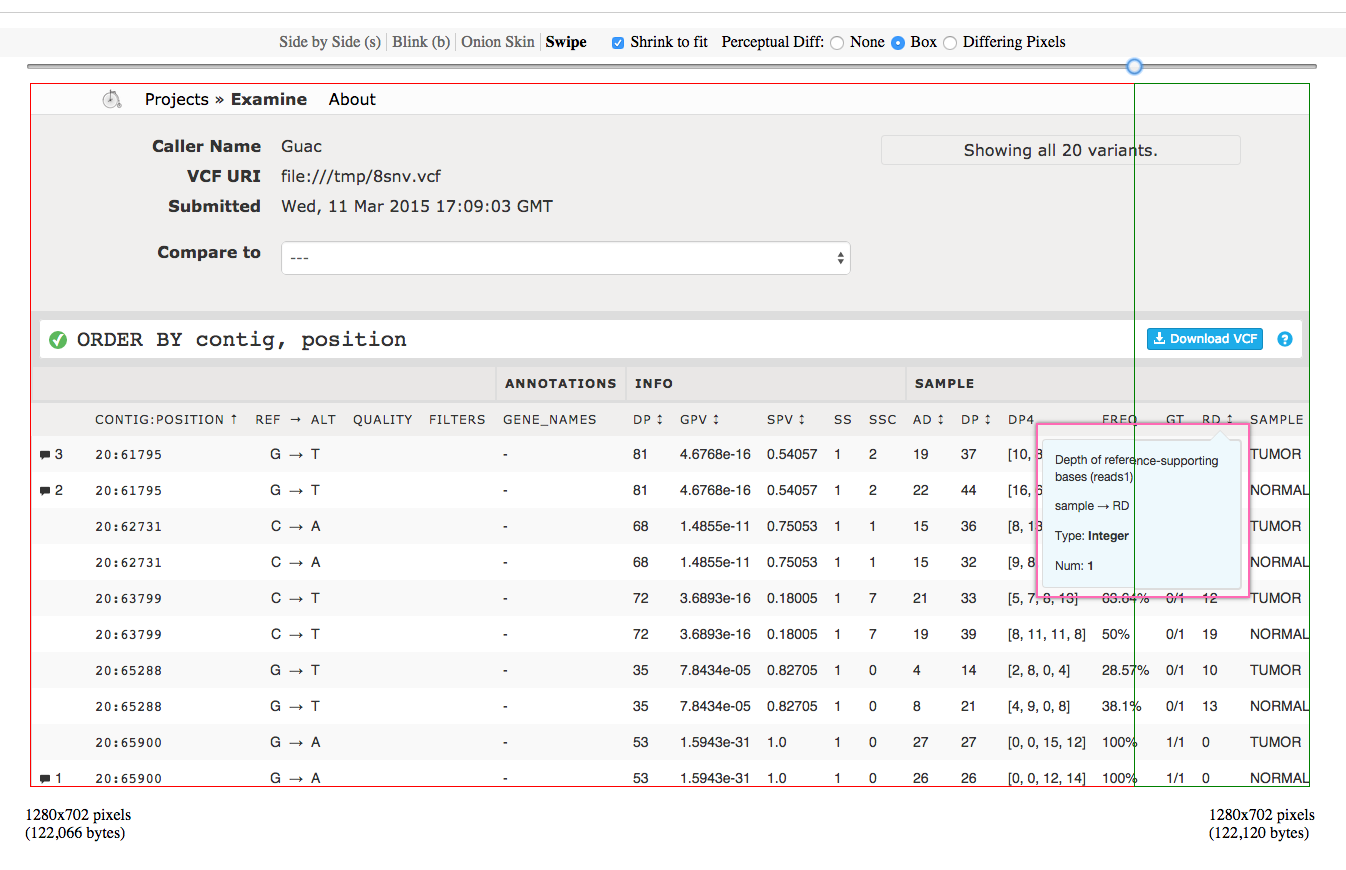The image size is (1346, 870).
Task: Go to Projects in the navigation bar
Action: pyautogui.click(x=177, y=99)
